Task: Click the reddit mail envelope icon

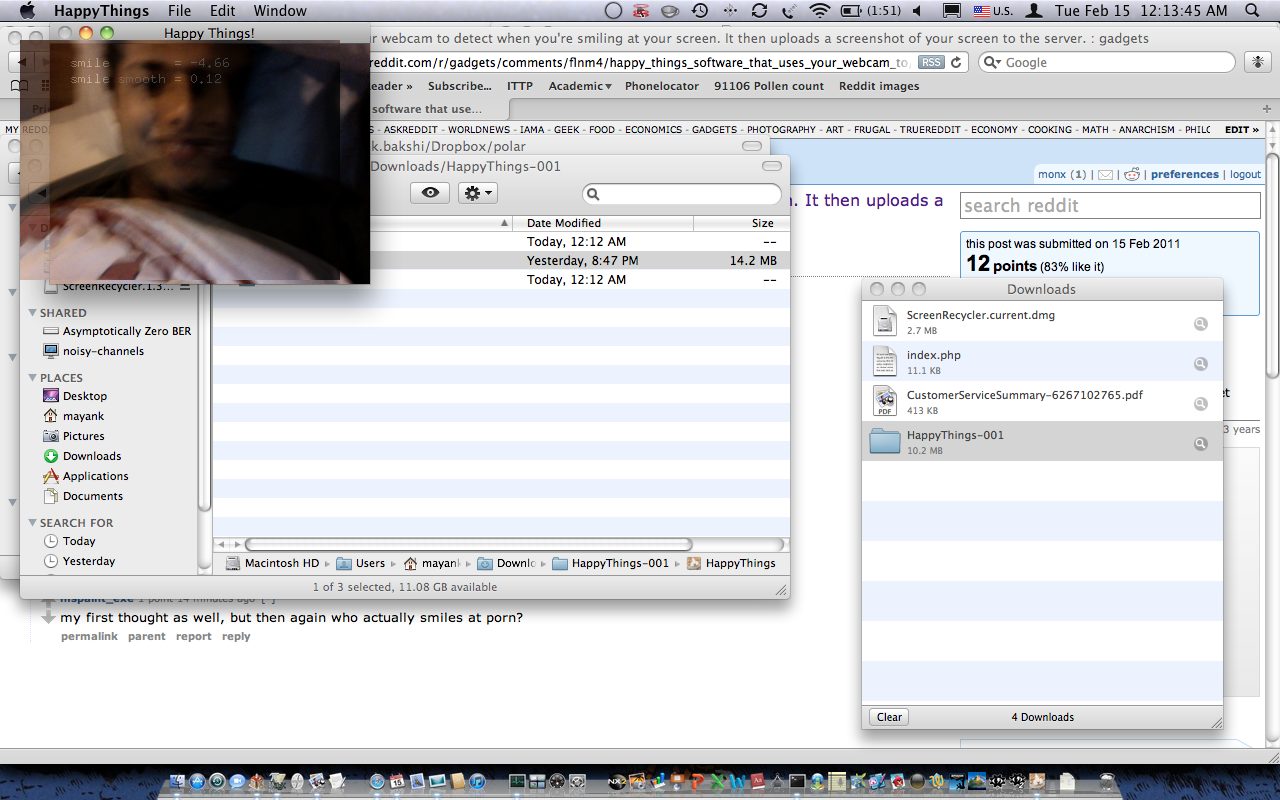Action: point(1105,175)
